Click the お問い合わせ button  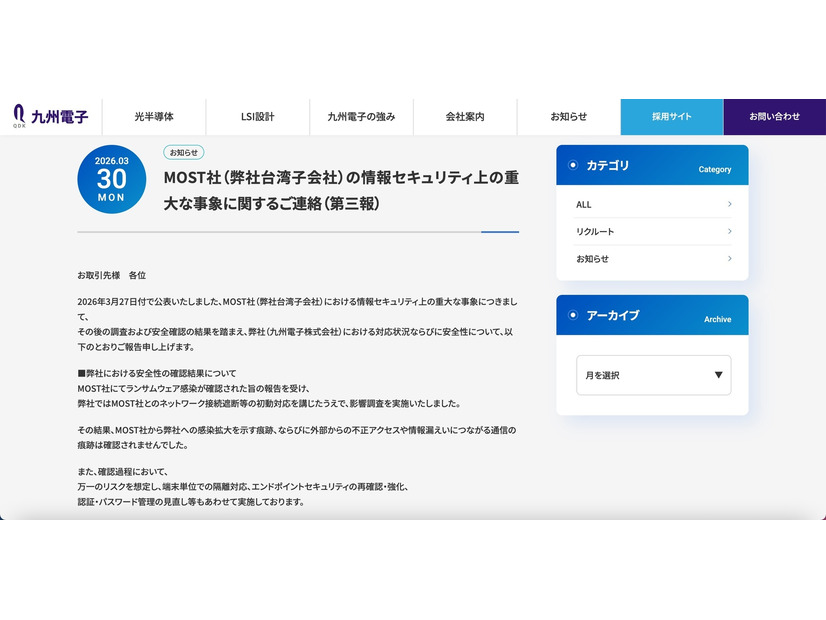coord(775,116)
